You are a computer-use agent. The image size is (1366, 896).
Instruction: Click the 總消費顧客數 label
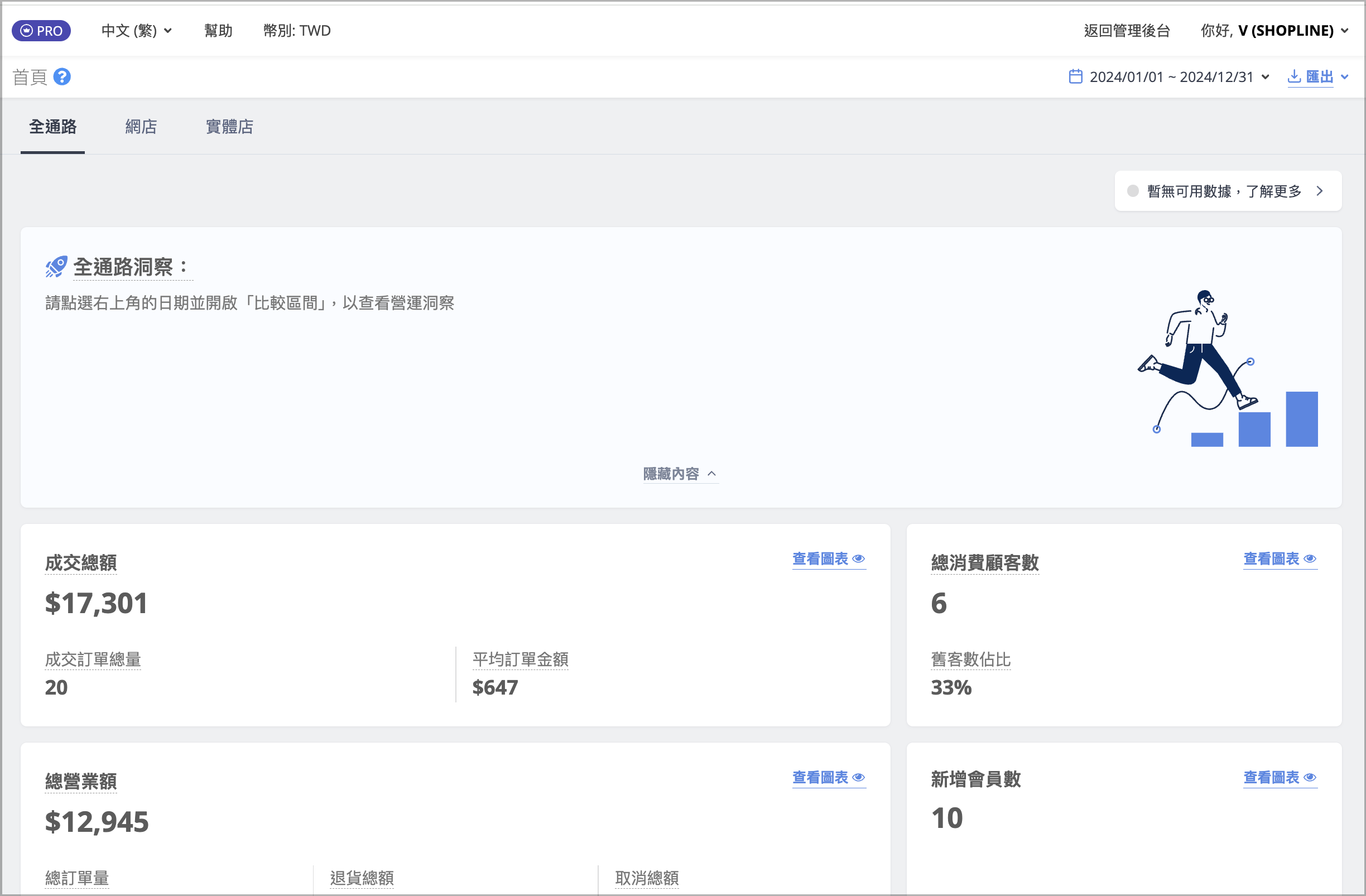click(985, 562)
